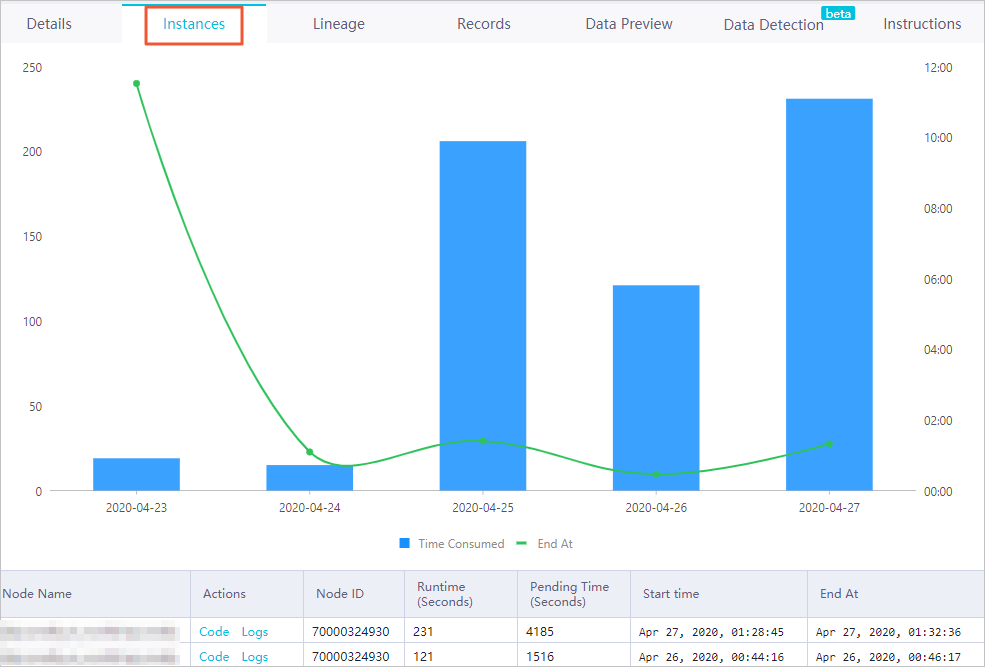Screen dimensions: 985x667
Task: Switch to the Lineage tab
Action: (x=339, y=24)
